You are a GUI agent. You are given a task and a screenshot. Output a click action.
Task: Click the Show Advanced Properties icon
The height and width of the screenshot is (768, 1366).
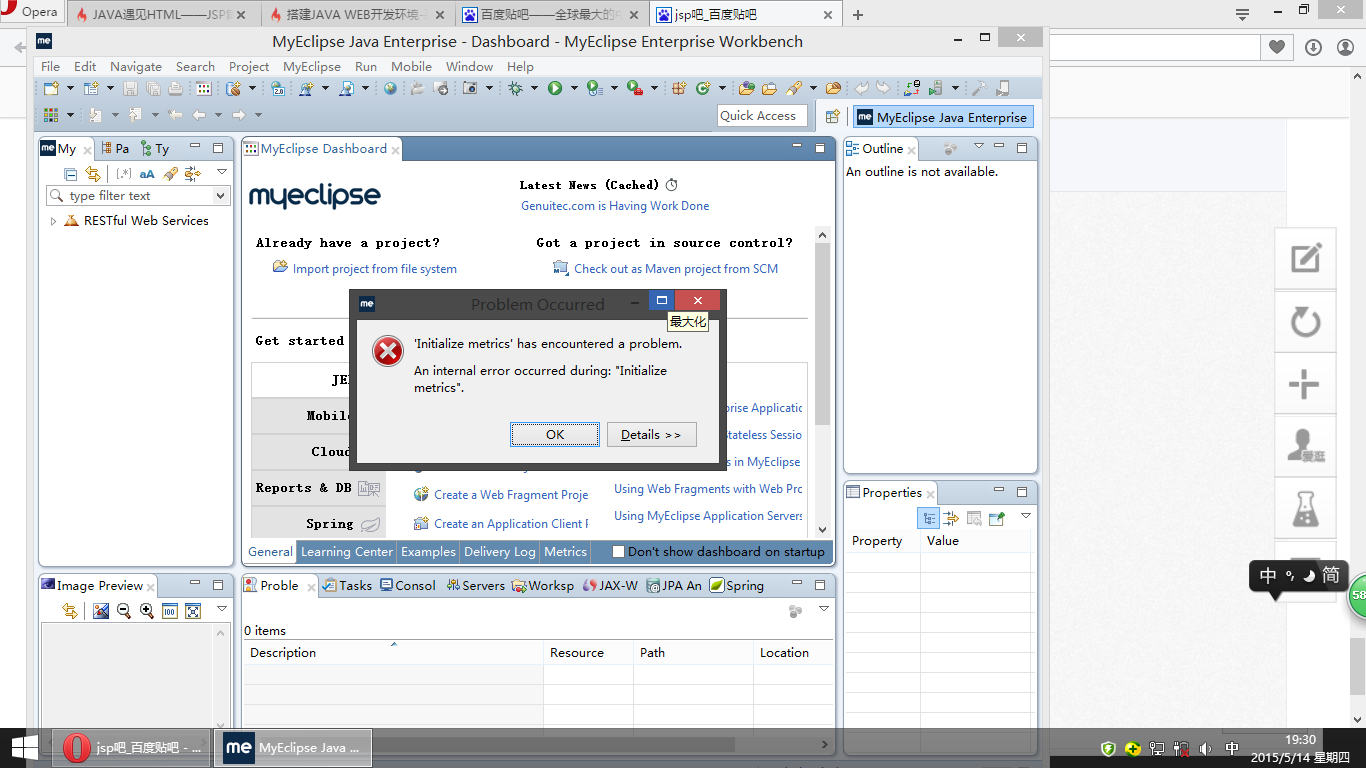coord(951,518)
